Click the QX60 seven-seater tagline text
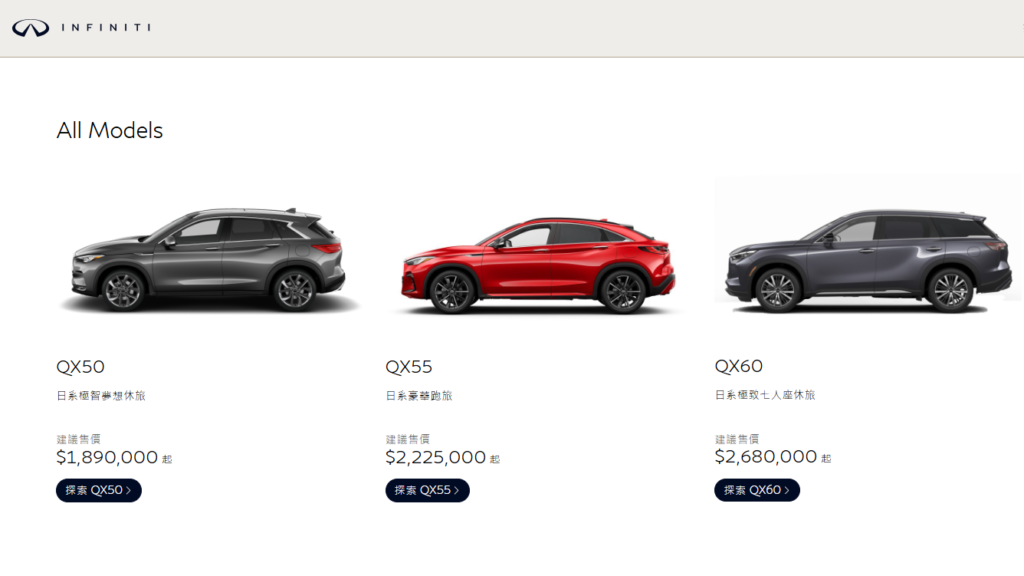 (765, 395)
